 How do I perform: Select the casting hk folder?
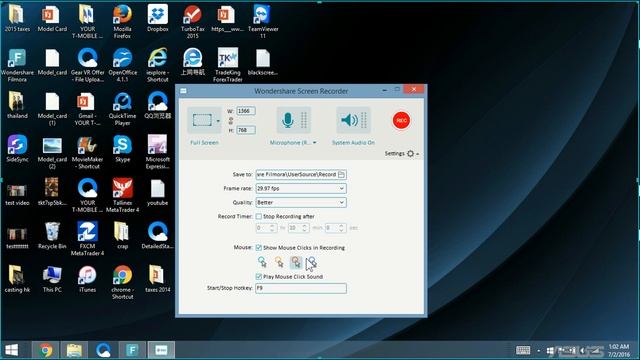tap(17, 279)
